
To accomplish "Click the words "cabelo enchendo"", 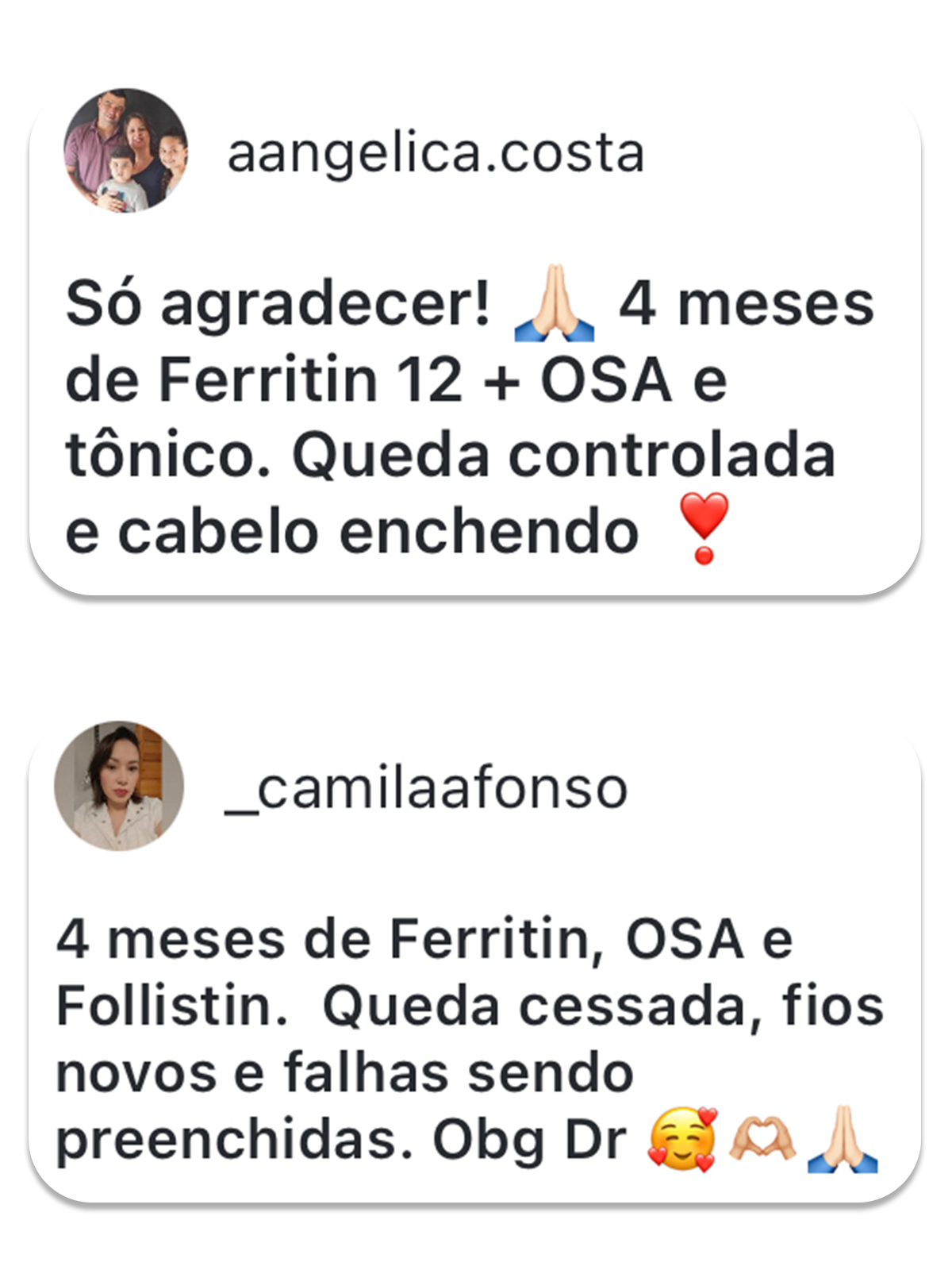I will point(378,532).
